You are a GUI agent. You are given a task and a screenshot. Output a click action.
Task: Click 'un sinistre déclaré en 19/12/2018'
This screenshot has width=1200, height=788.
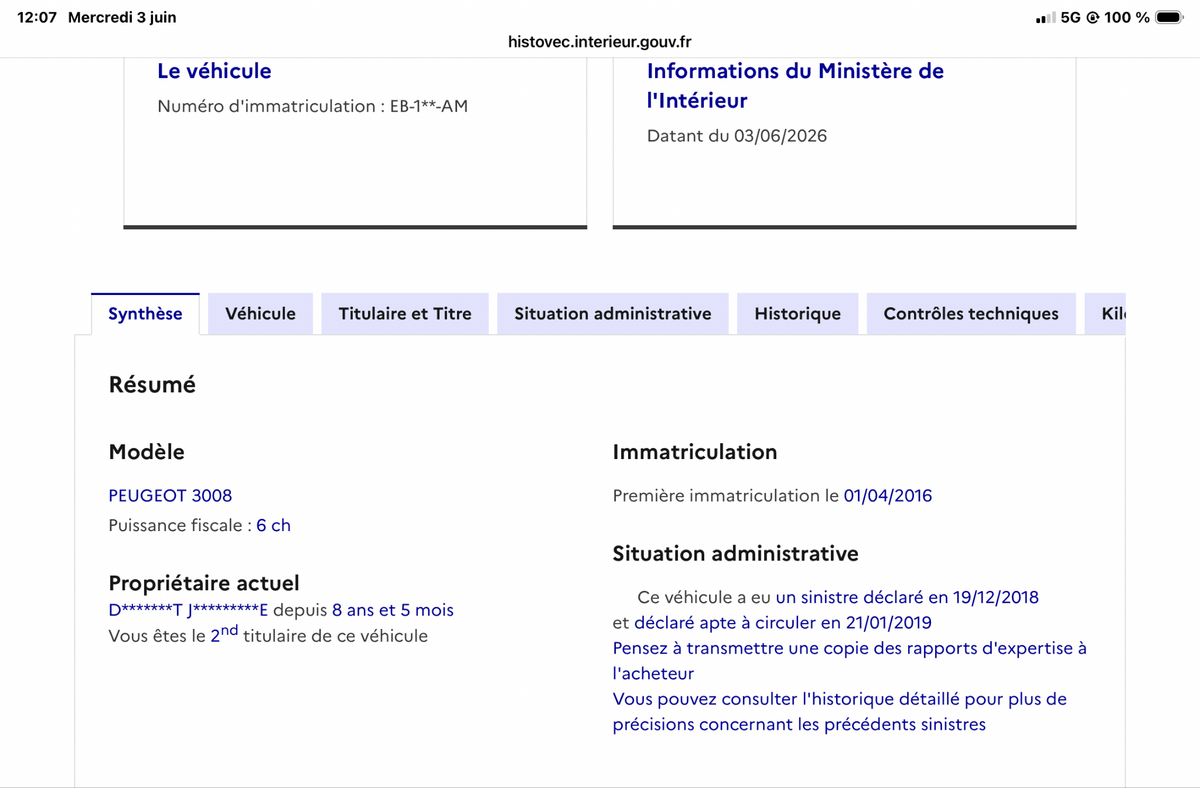907,597
